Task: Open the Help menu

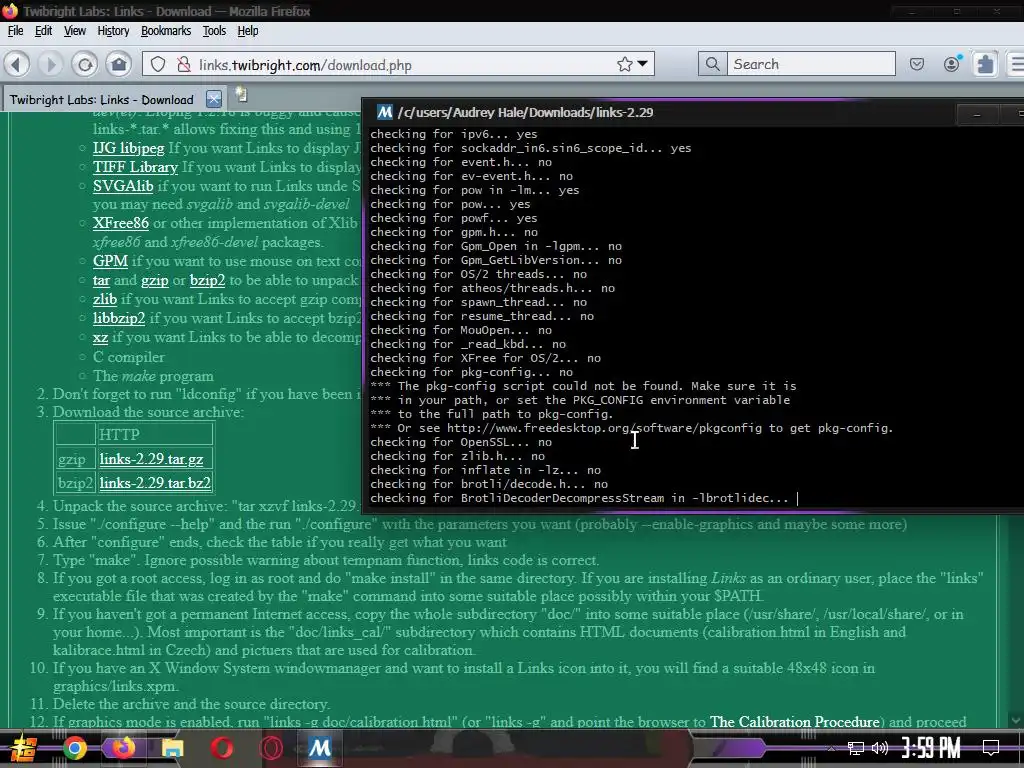Action: point(248,31)
